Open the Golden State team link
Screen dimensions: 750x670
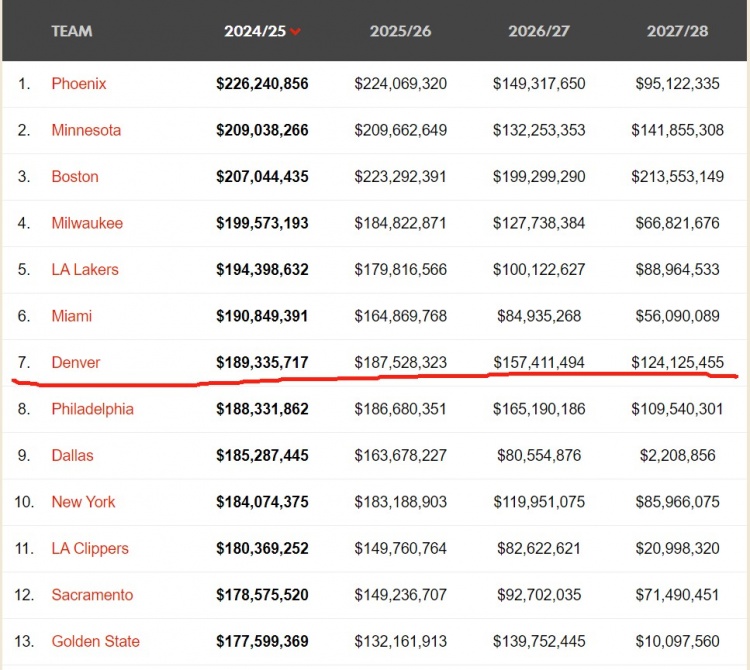click(x=96, y=641)
